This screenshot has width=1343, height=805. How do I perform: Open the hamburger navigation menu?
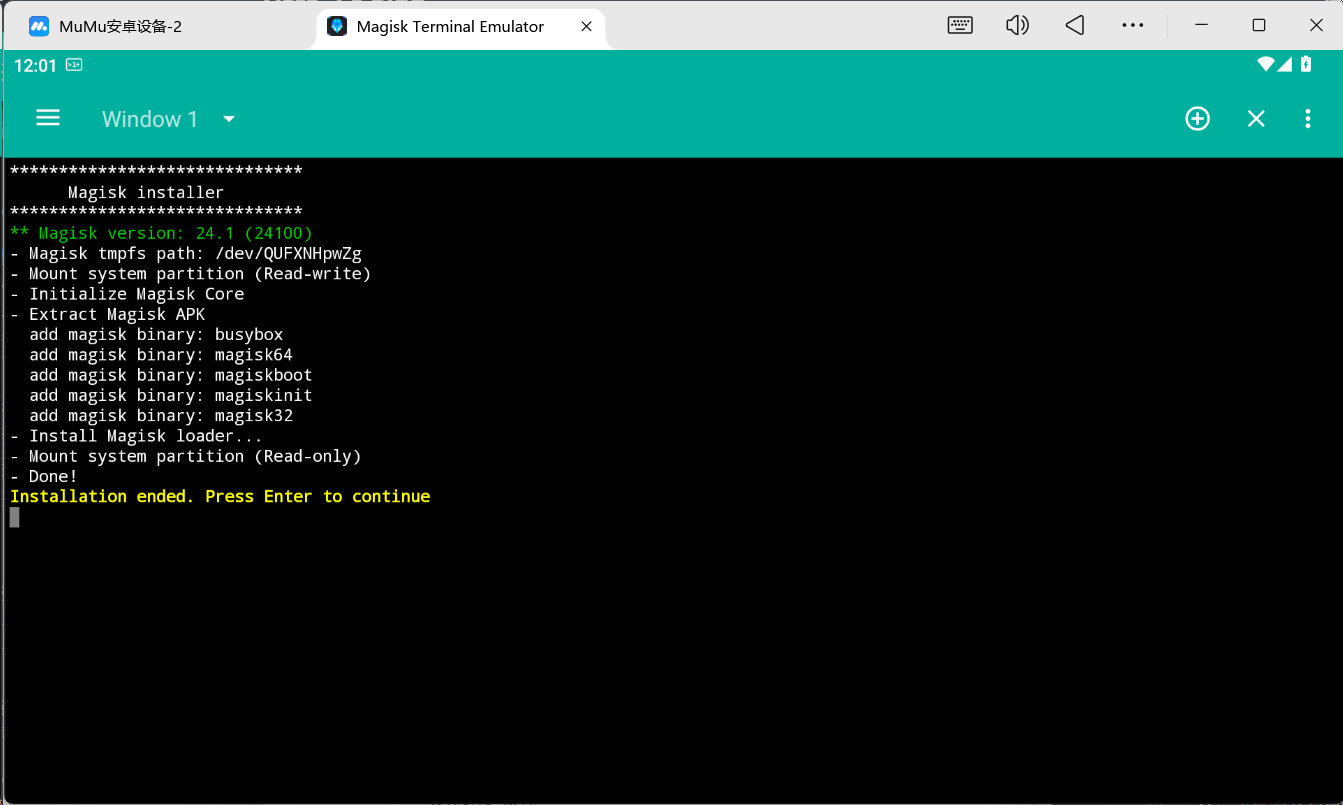coord(48,119)
